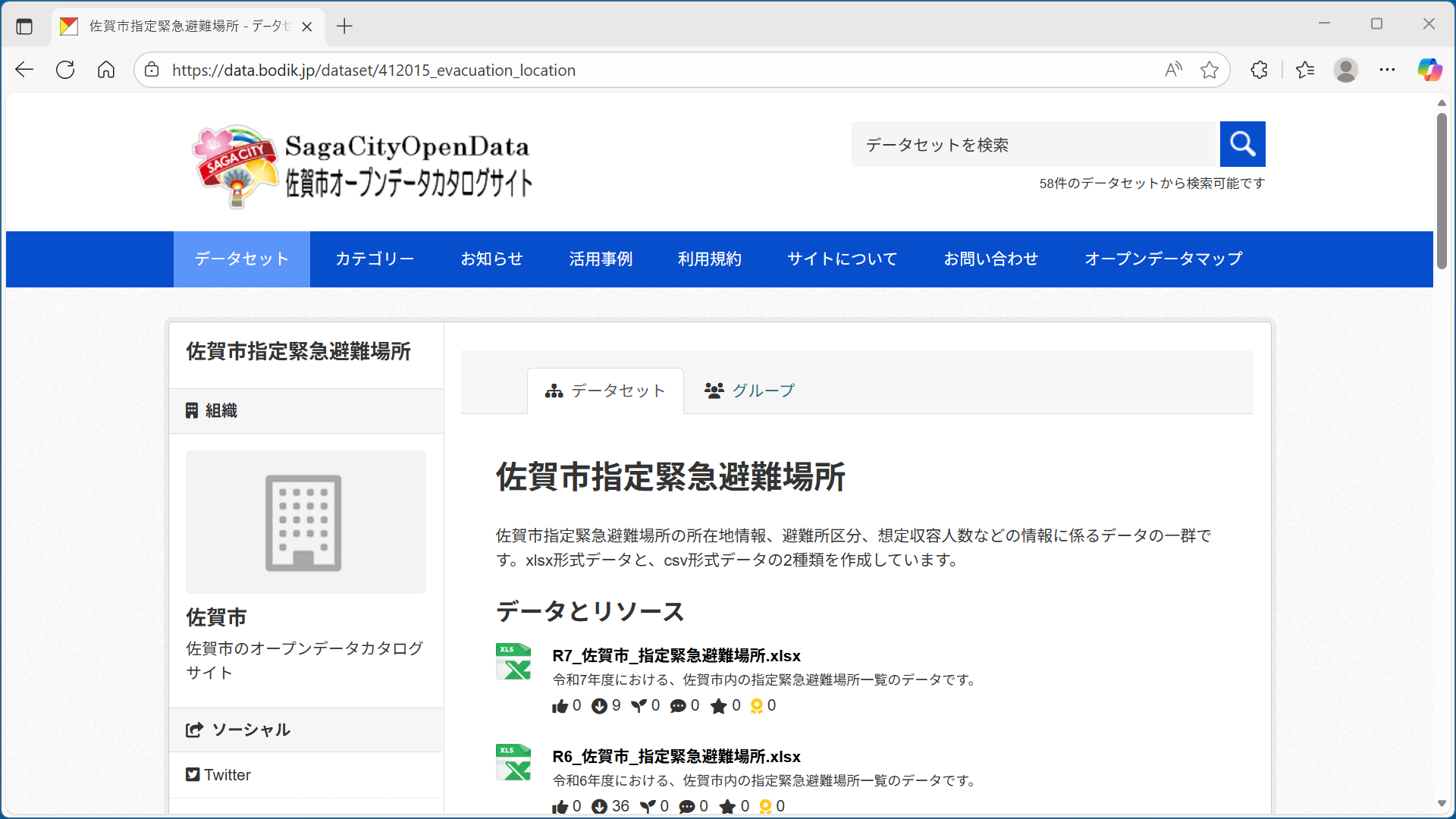Click thumbs-up icon under R7 file
The width and height of the screenshot is (1456, 819).
pyautogui.click(x=560, y=707)
